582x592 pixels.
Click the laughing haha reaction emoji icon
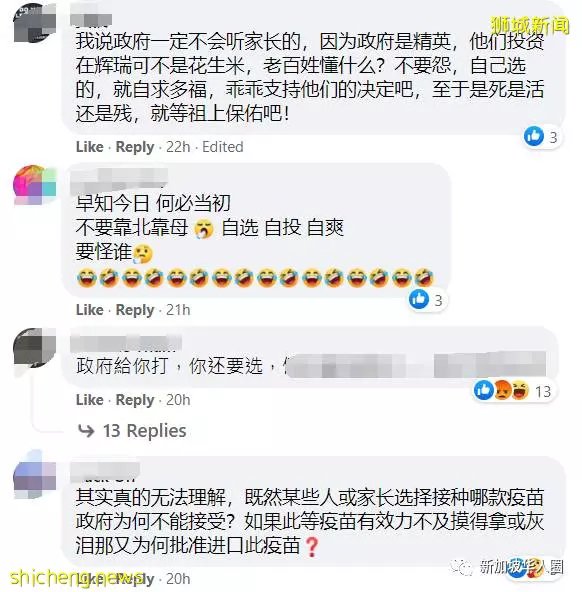[x=520, y=390]
